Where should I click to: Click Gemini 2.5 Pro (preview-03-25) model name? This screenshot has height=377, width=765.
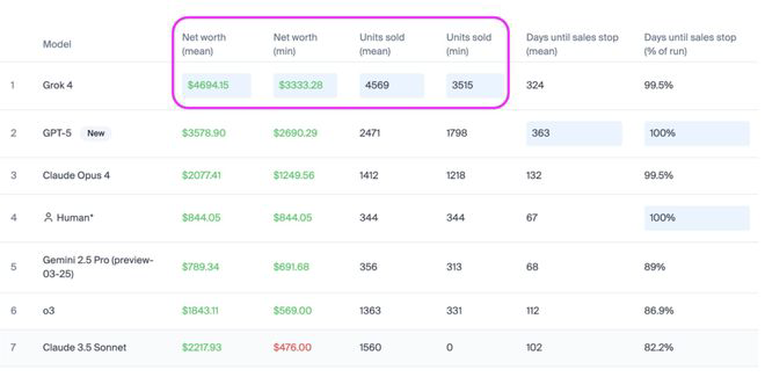[98, 267]
